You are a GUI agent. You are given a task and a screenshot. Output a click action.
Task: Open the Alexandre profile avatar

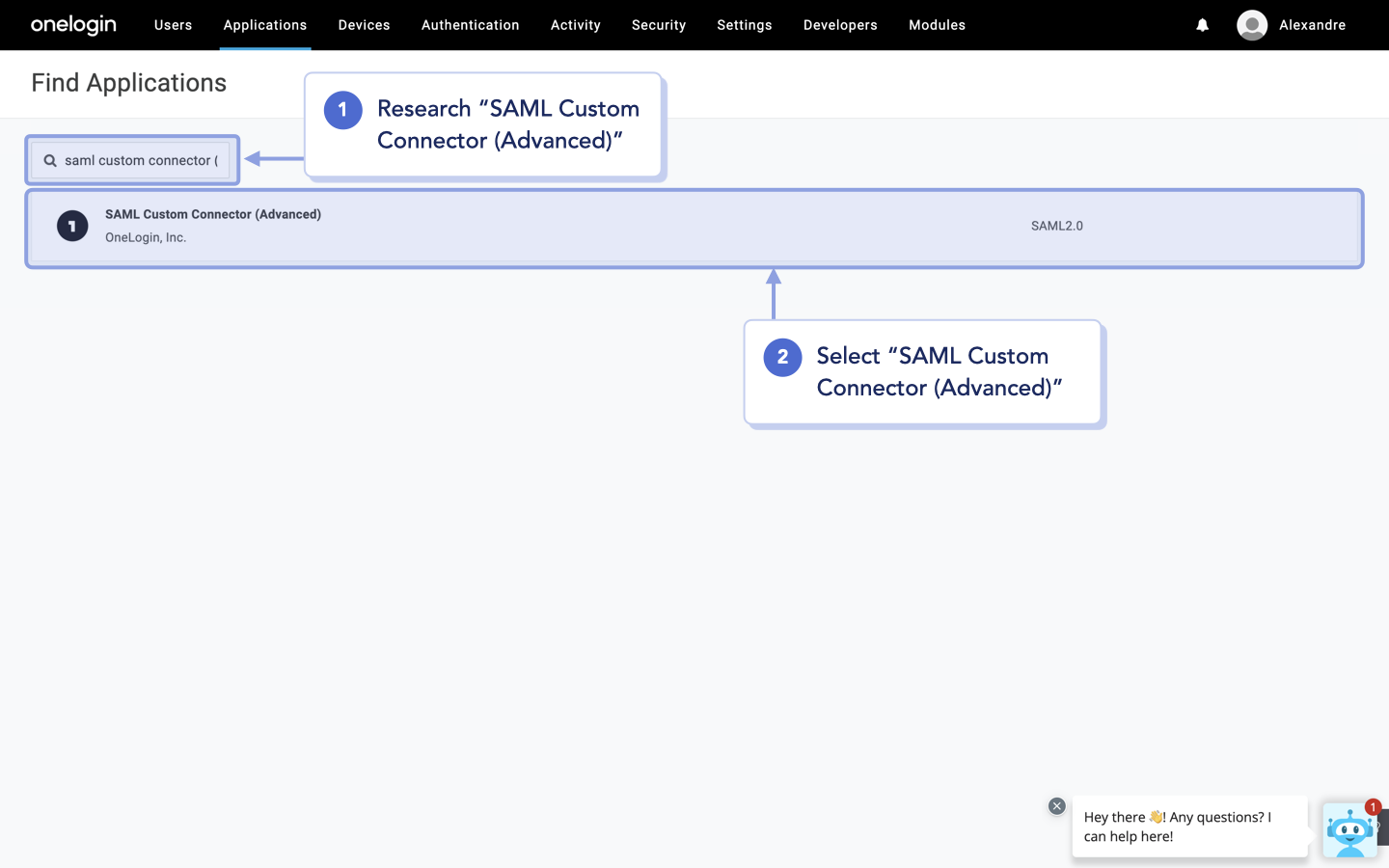pyautogui.click(x=1251, y=25)
